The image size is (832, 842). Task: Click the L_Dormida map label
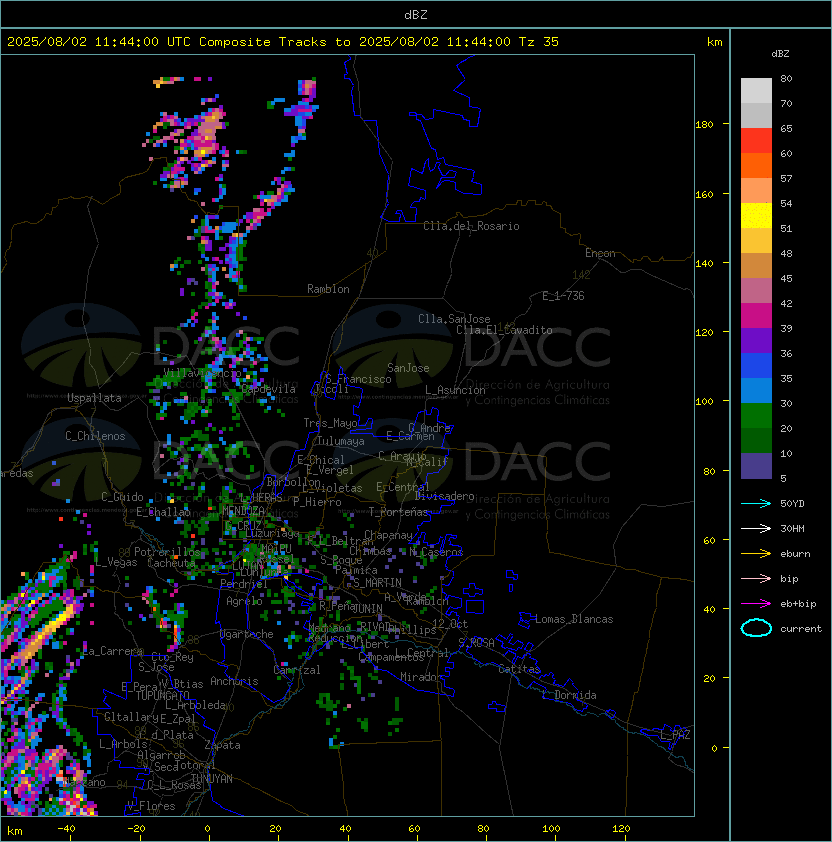[569, 695]
